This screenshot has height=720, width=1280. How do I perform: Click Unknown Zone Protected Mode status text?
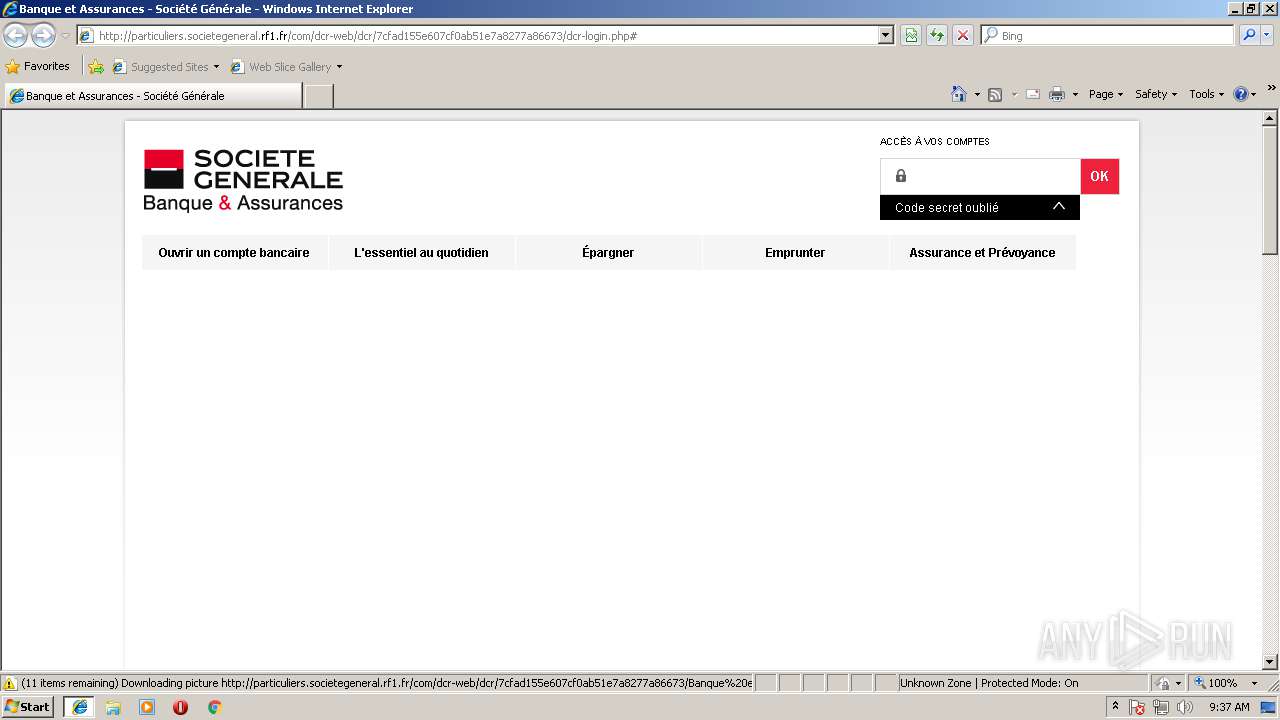click(989, 684)
